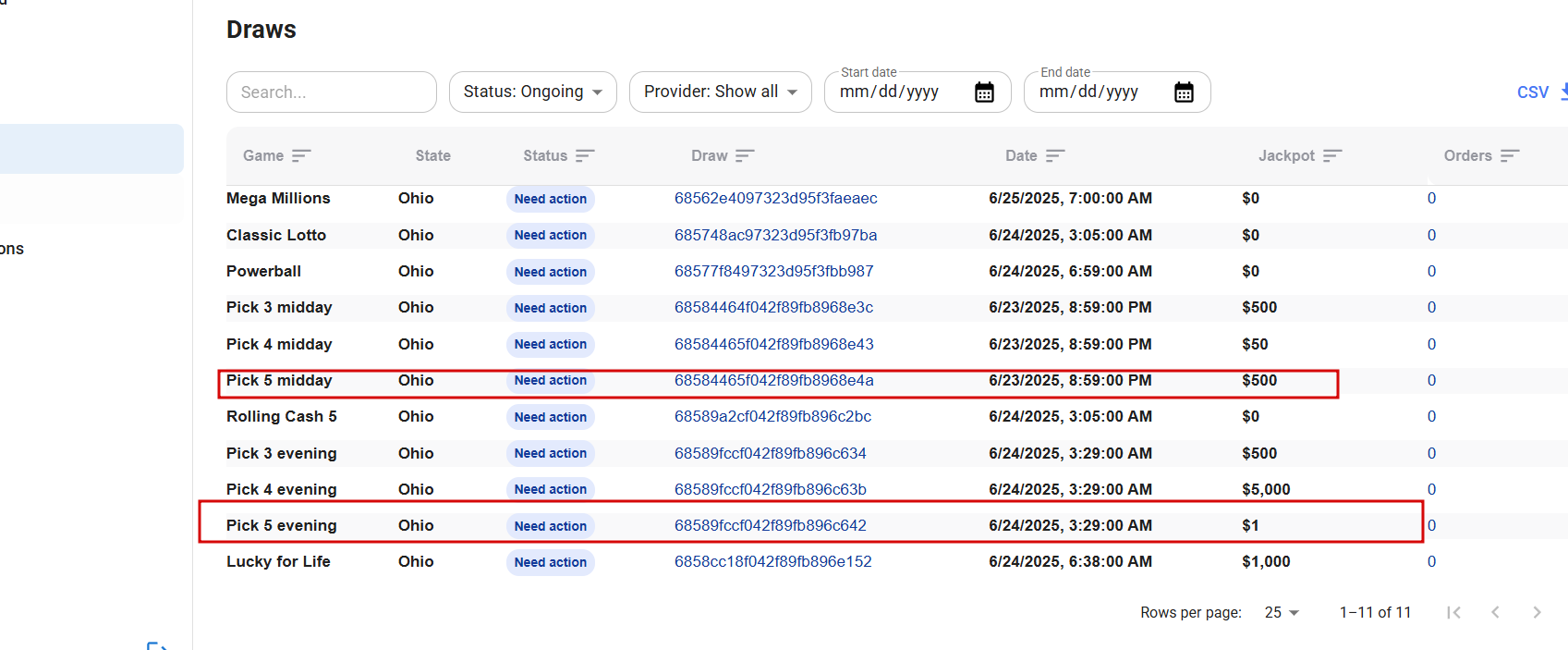The width and height of the screenshot is (1568, 650).
Task: Open draw 68589a2cf042f89fb896c2bc link
Action: coord(773,416)
